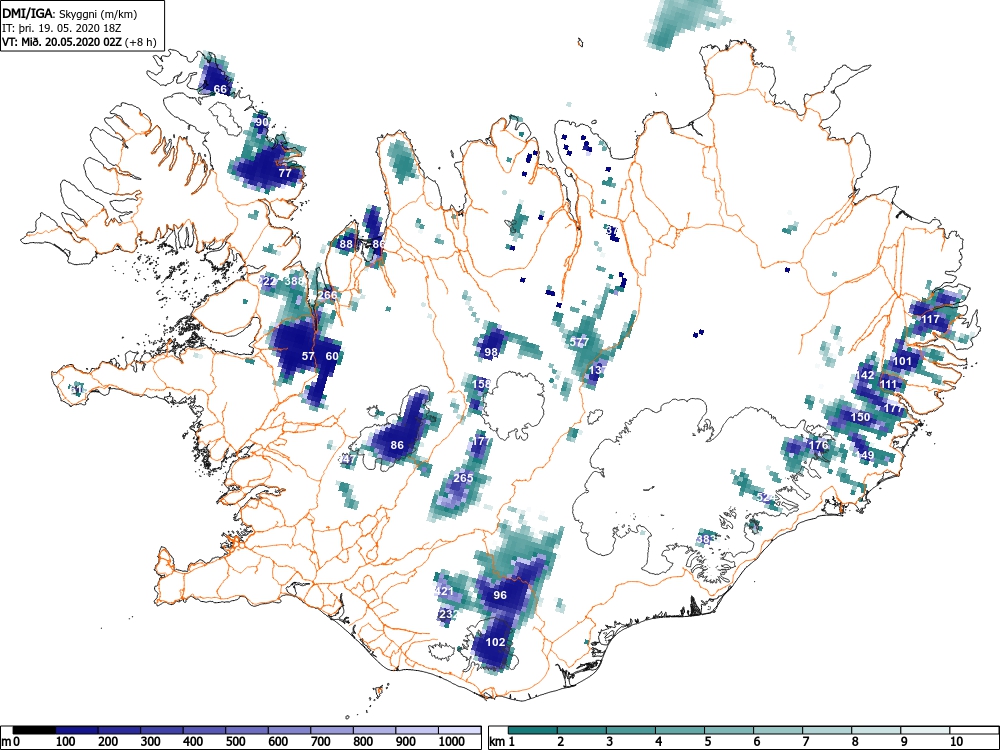Click the "500" label in the meter legend

(236, 742)
